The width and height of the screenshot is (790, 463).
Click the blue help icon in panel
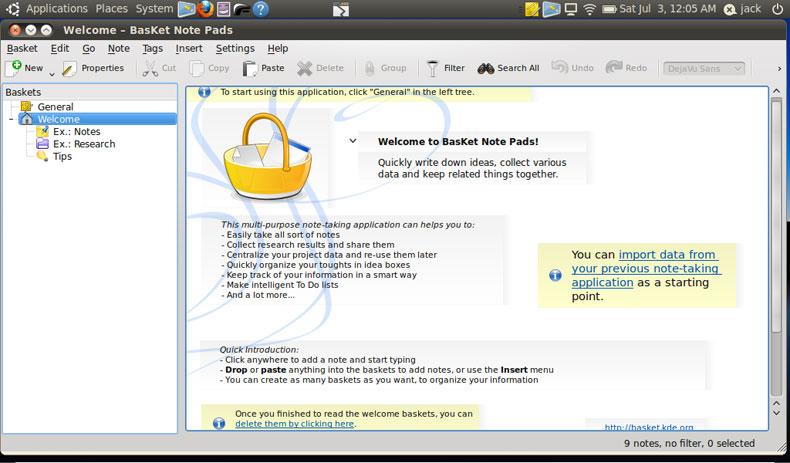coord(260,9)
